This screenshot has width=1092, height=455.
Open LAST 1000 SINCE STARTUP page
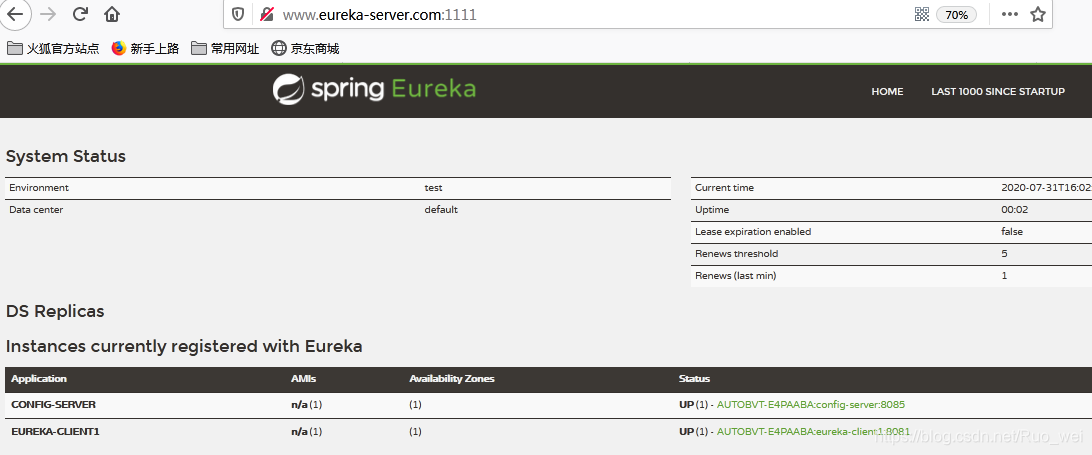point(998,91)
